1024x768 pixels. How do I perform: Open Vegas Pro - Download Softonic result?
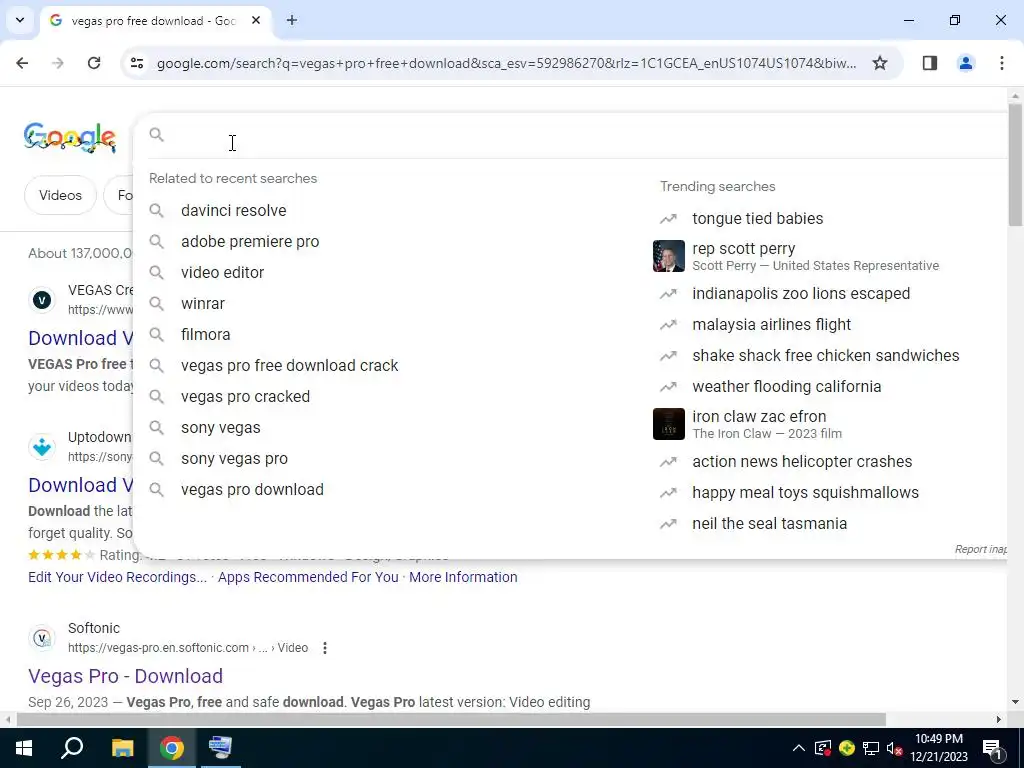click(125, 676)
